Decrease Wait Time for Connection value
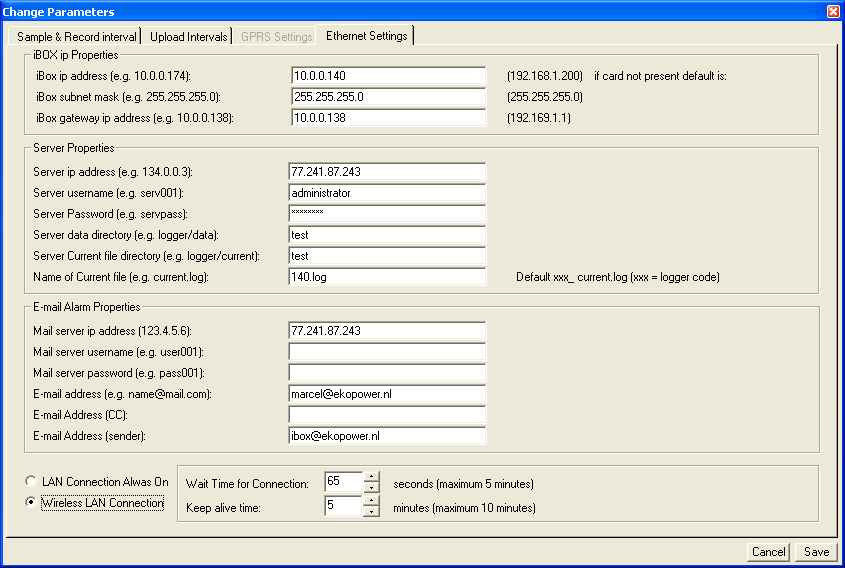This screenshot has height=568, width=845. tap(371, 488)
